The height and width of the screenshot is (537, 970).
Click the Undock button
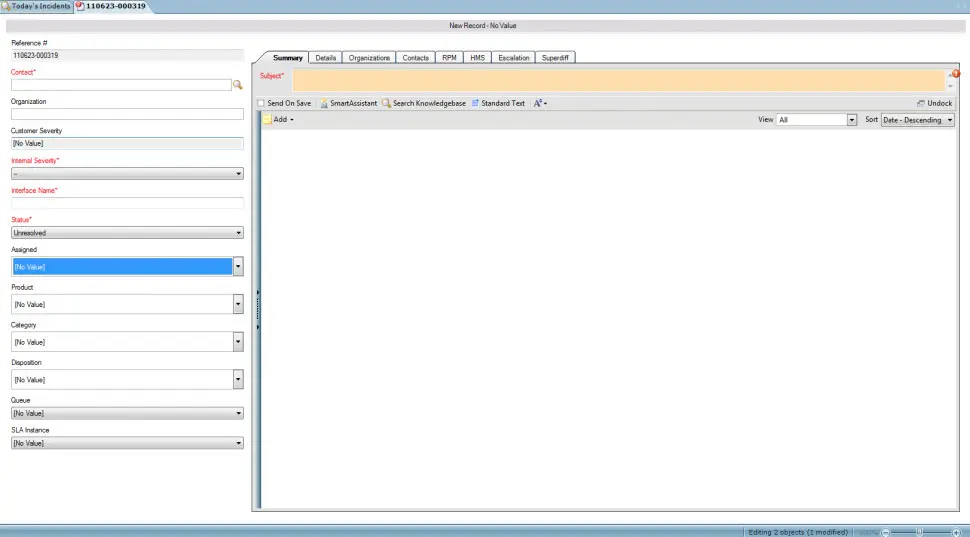(934, 103)
